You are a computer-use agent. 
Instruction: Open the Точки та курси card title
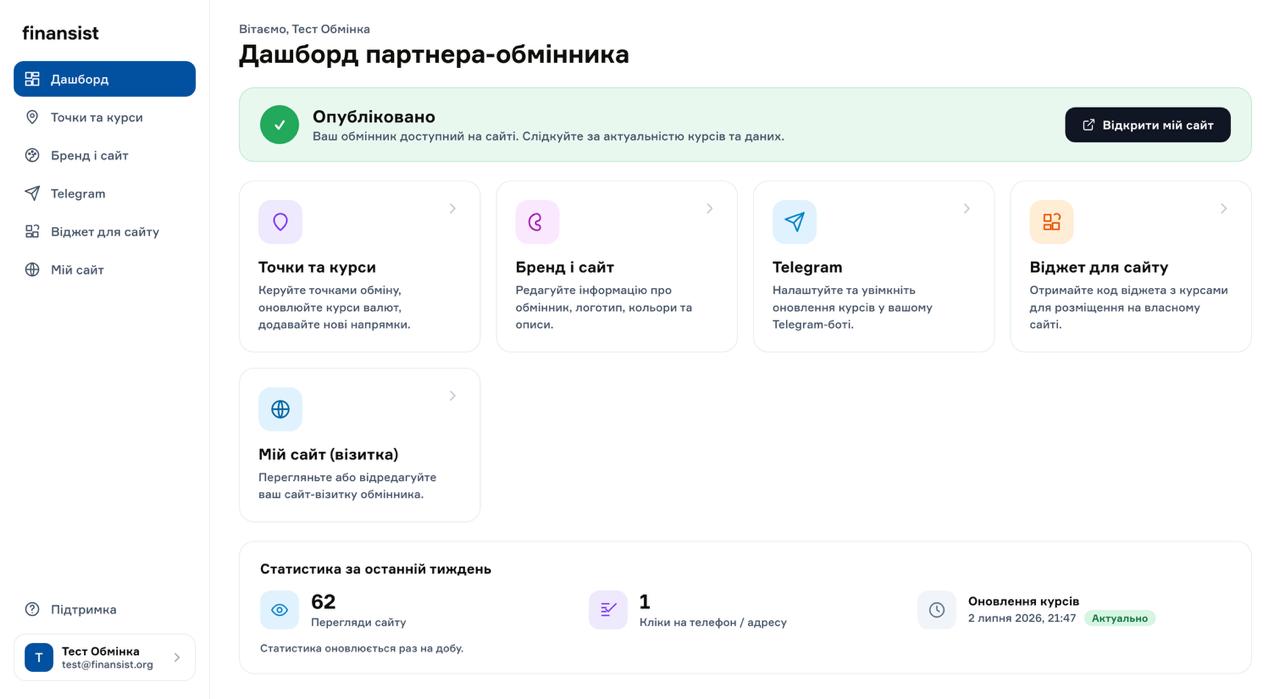[x=317, y=267]
